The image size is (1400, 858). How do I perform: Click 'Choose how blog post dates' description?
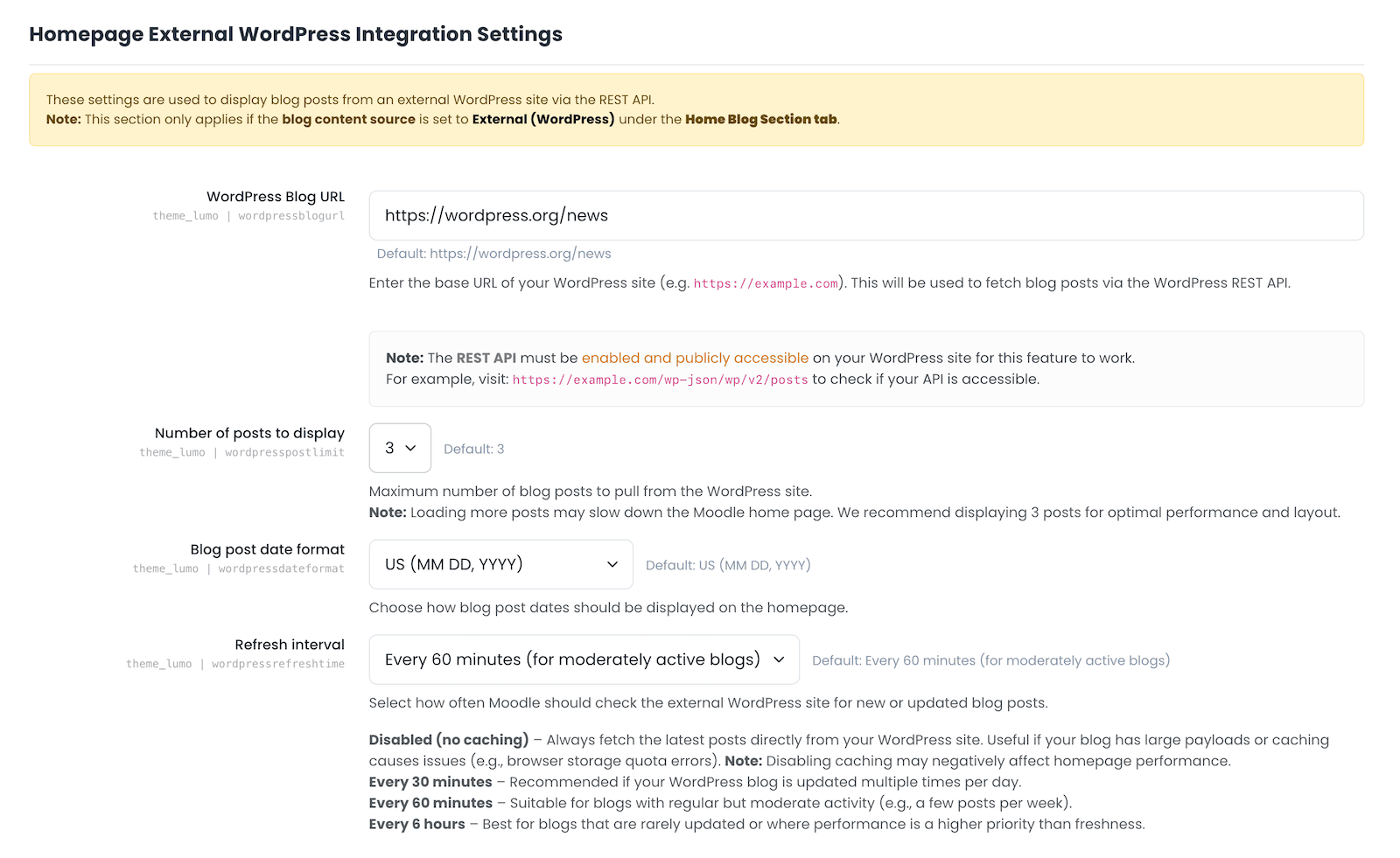click(608, 608)
